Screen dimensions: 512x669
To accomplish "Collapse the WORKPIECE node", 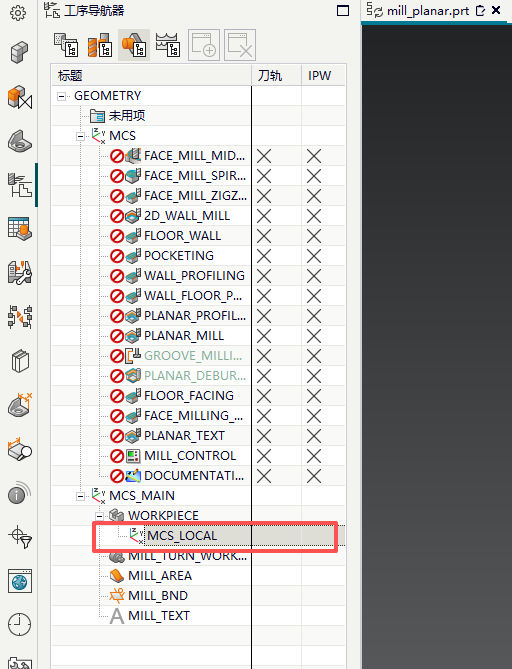I will click(99, 516).
